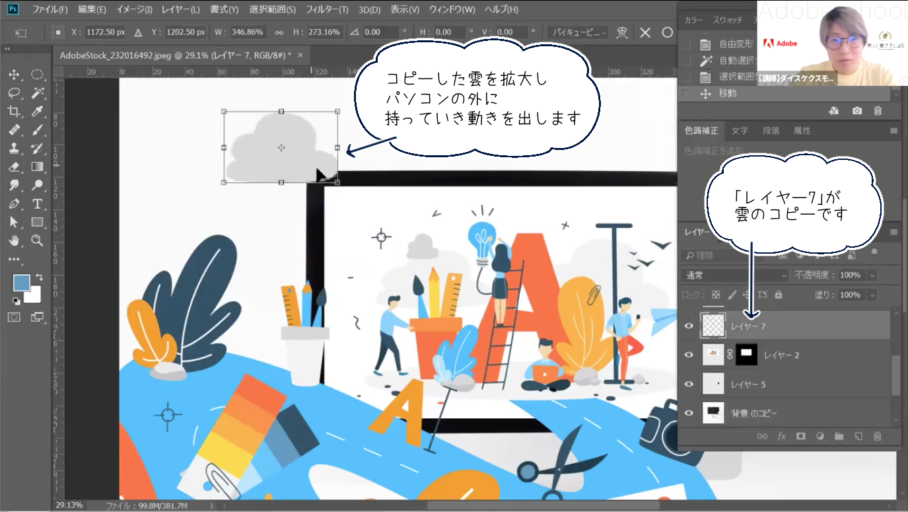Select the Eraser tool
908x512 pixels.
point(14,167)
